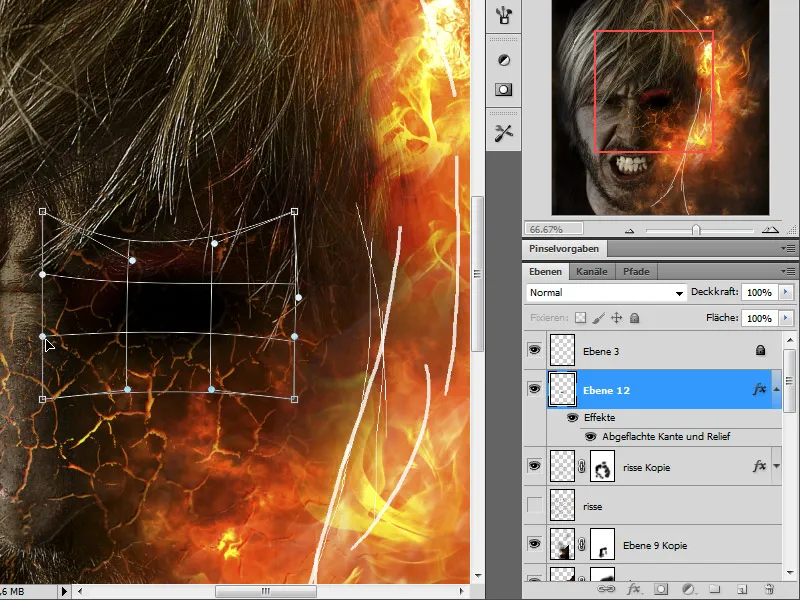Viewport: 800px width, 600px height.
Task: Hide the Ebene 3 layer
Action: [x=534, y=350]
